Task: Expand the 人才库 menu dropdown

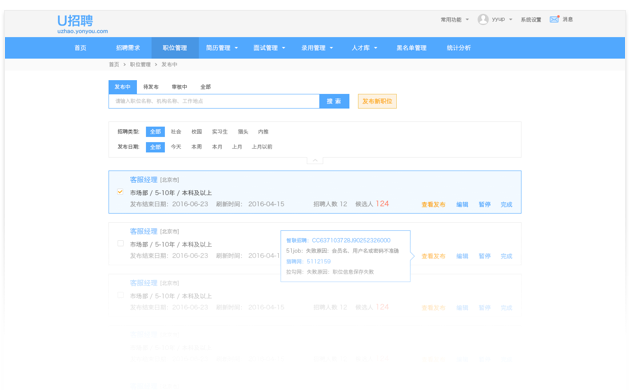Action: (x=376, y=48)
